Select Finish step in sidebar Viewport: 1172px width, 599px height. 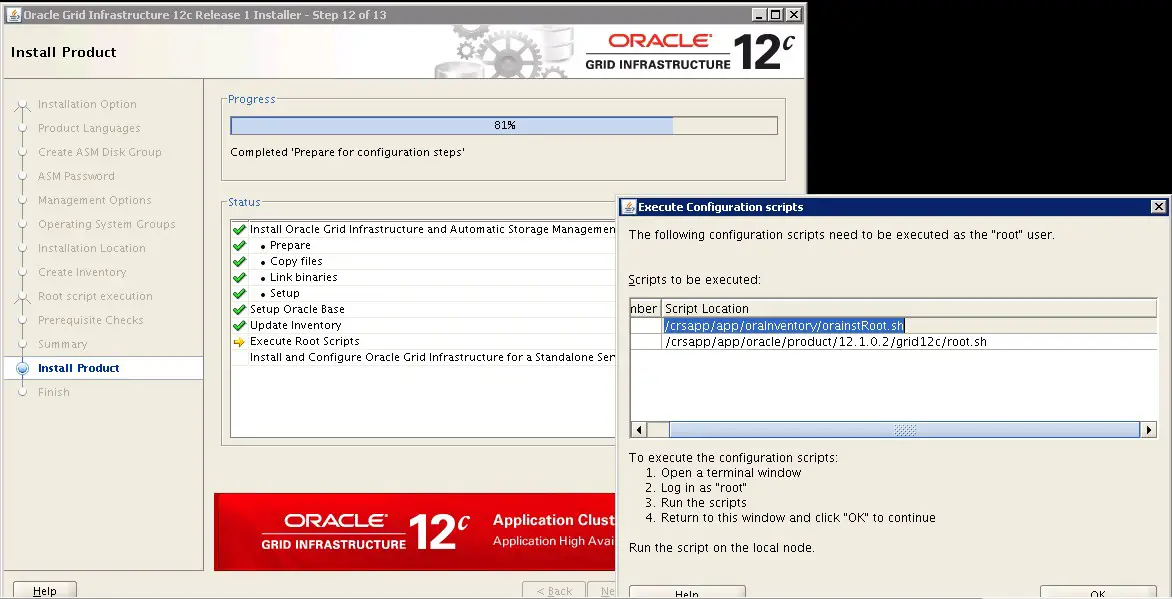(53, 392)
